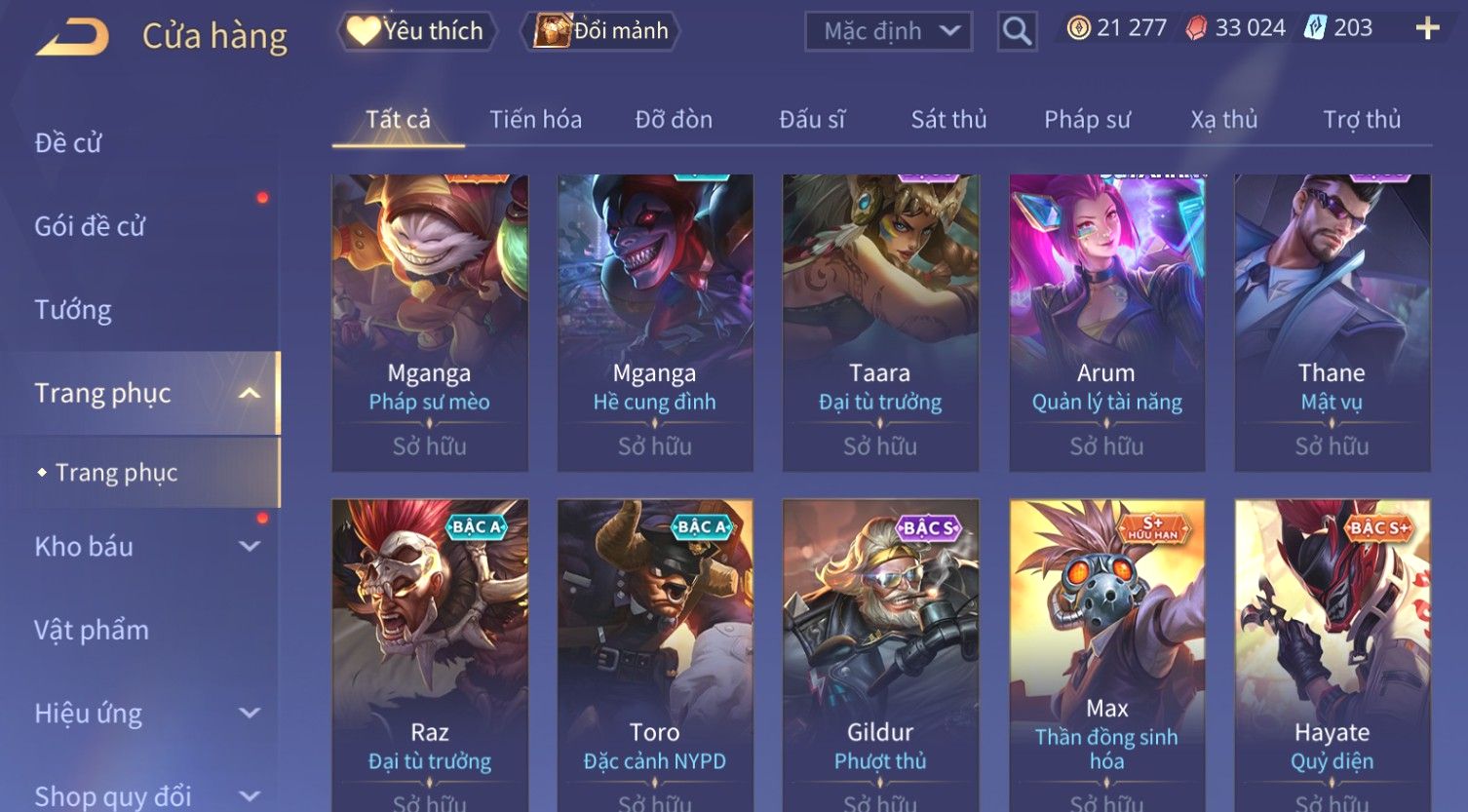
Task: Open the Mặc định sort dropdown
Action: pos(888,31)
